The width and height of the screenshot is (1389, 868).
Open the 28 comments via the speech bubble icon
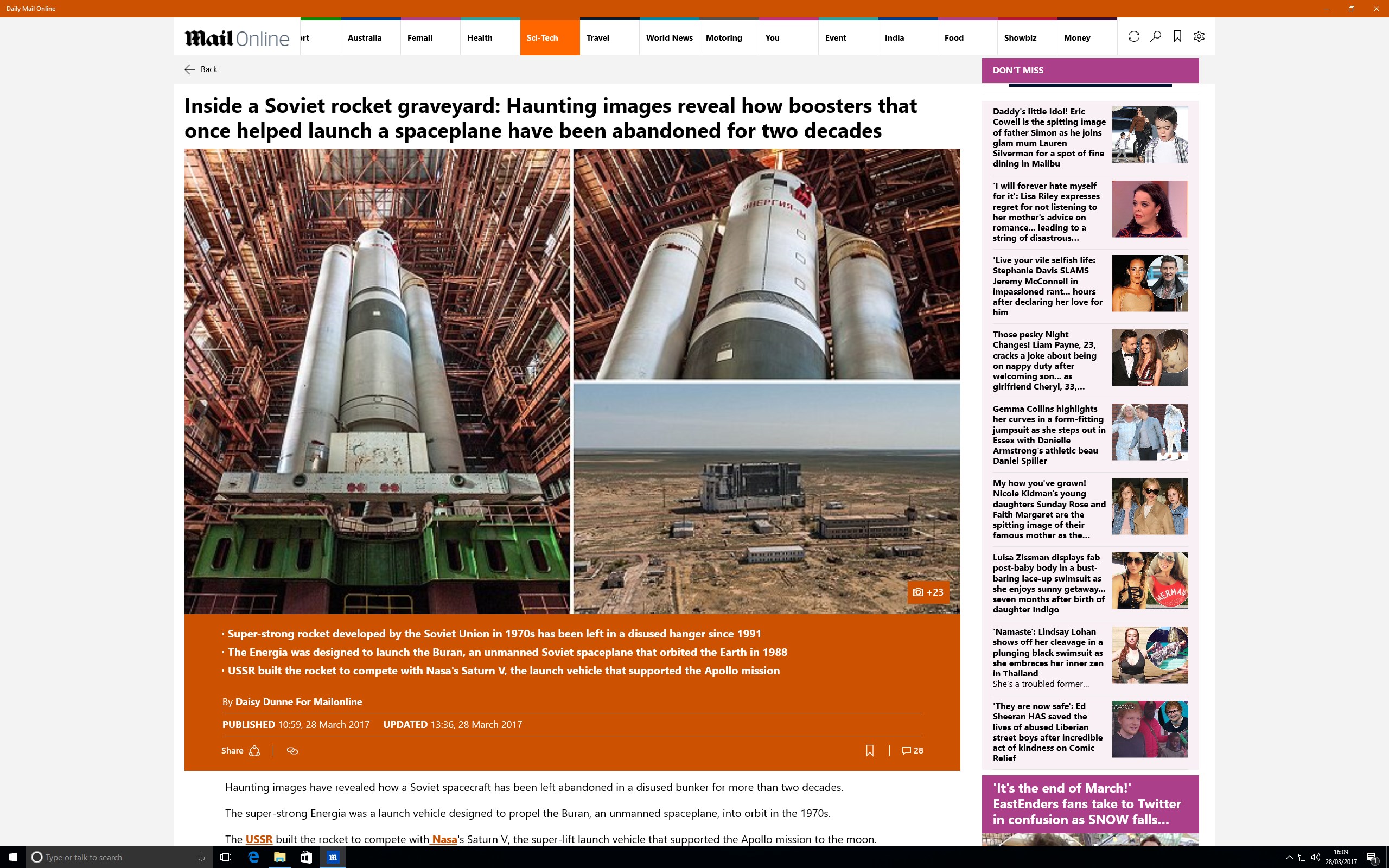click(x=910, y=750)
